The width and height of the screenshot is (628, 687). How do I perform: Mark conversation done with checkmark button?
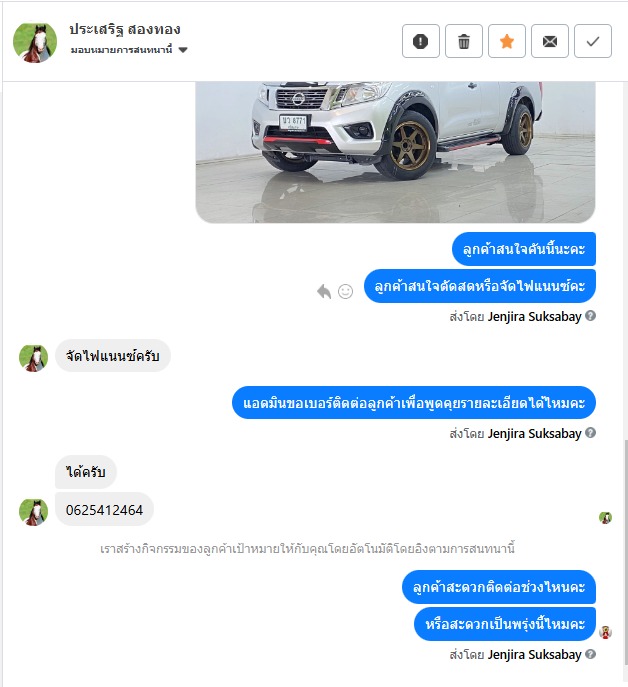pyautogui.click(x=593, y=41)
